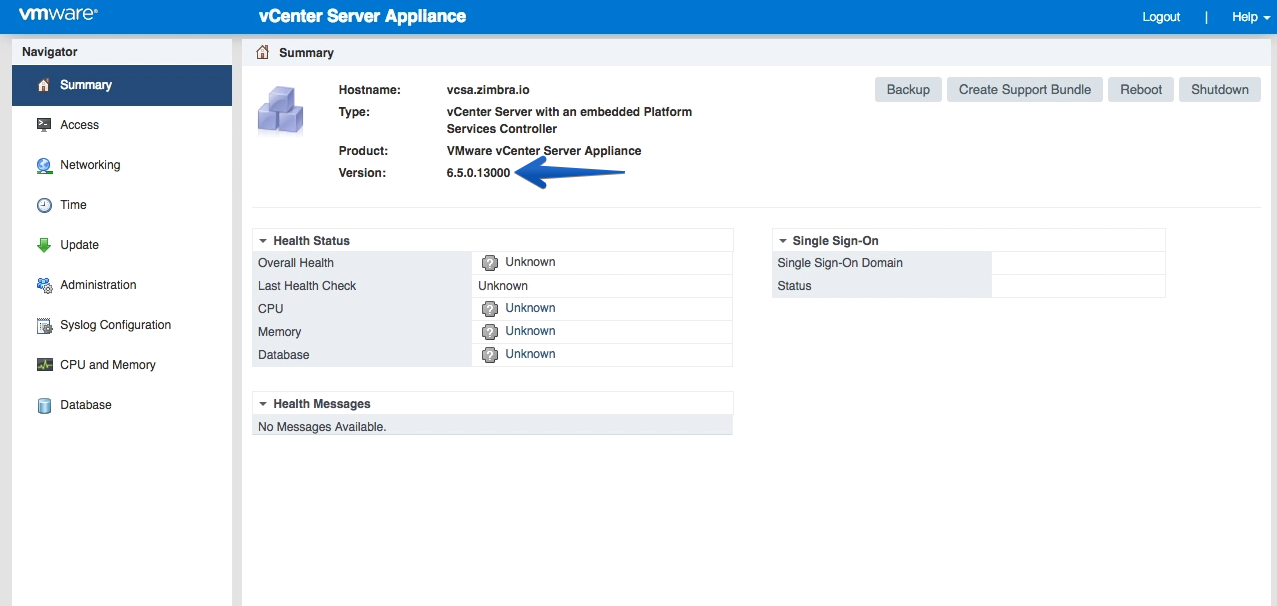Click the Memory unknown status icon

(490, 332)
